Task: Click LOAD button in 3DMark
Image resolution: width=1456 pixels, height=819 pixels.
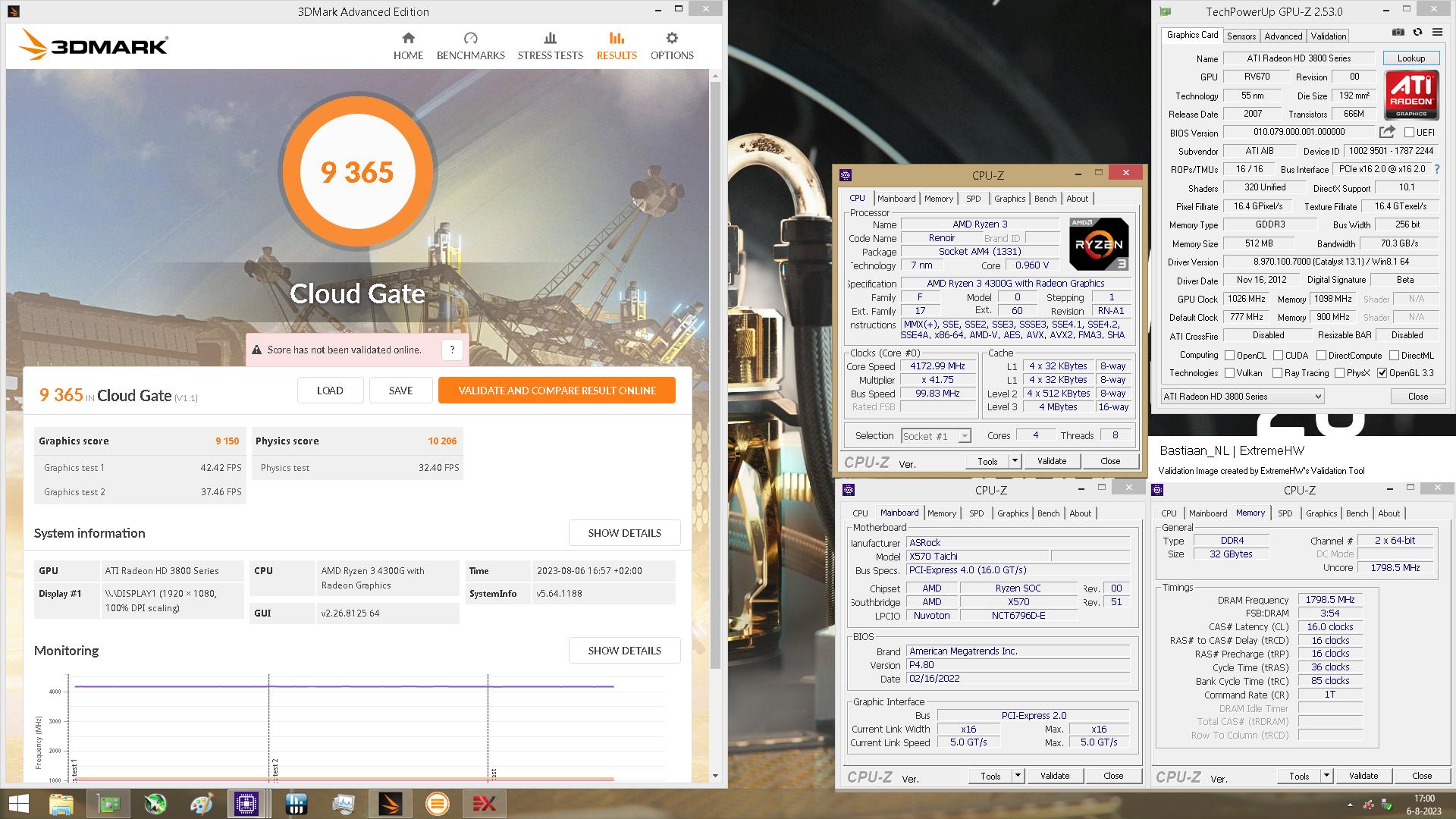Action: [330, 390]
